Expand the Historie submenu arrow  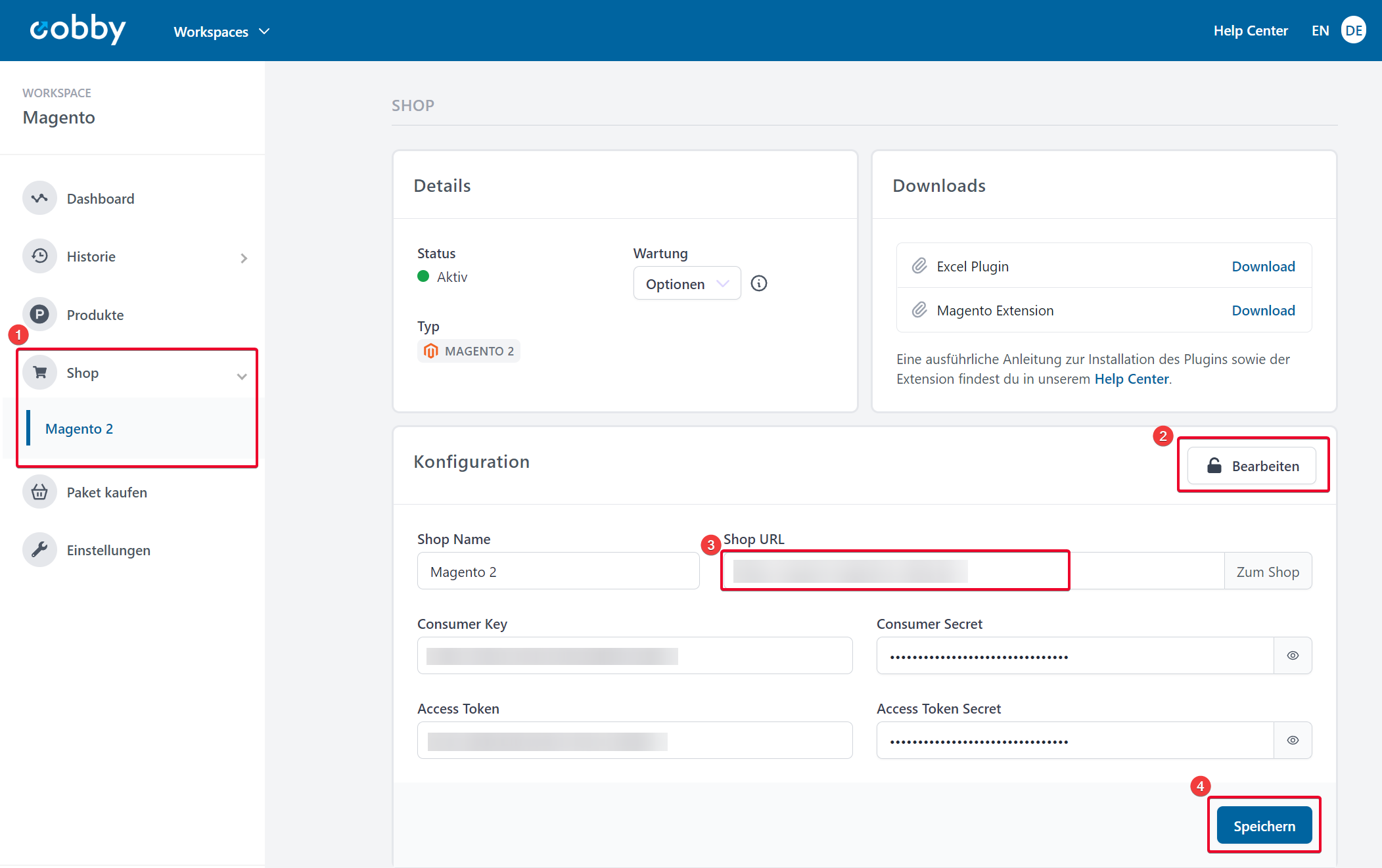point(244,258)
